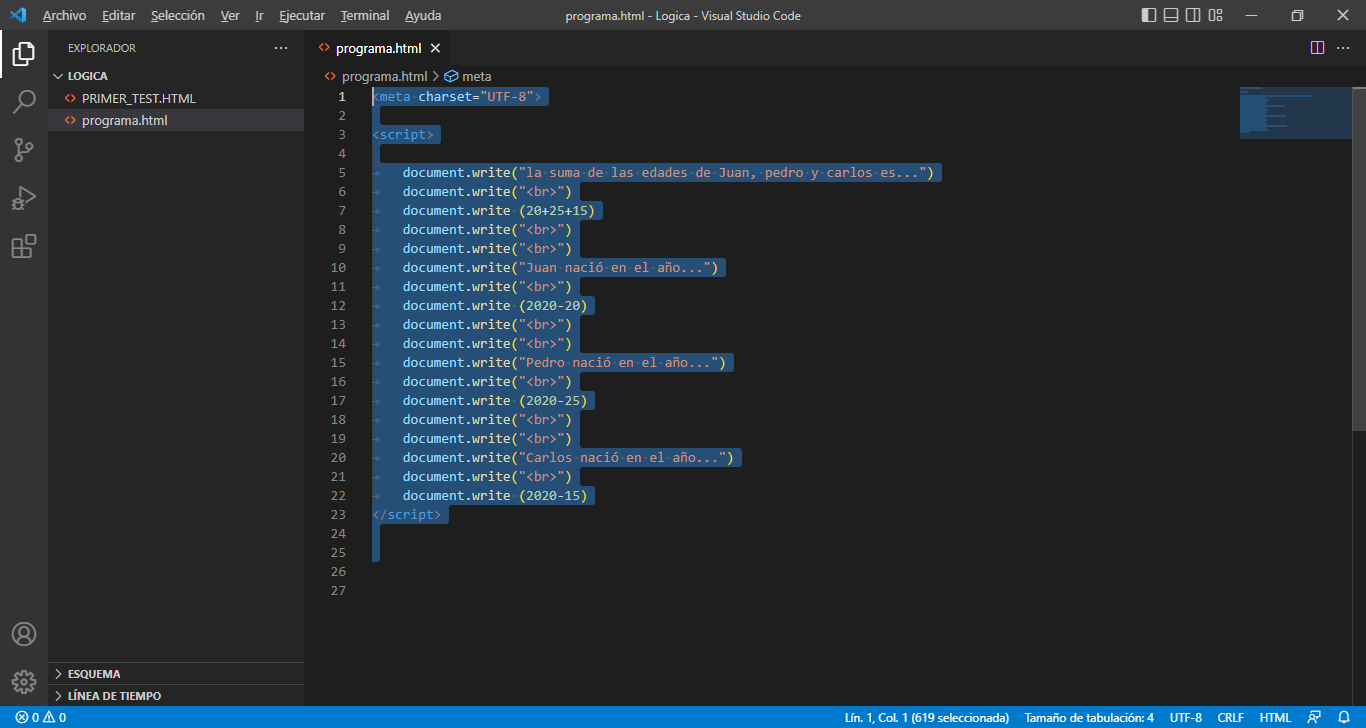Image resolution: width=1366 pixels, height=728 pixels.
Task: Open the customize layout icon
Action: 1216,15
